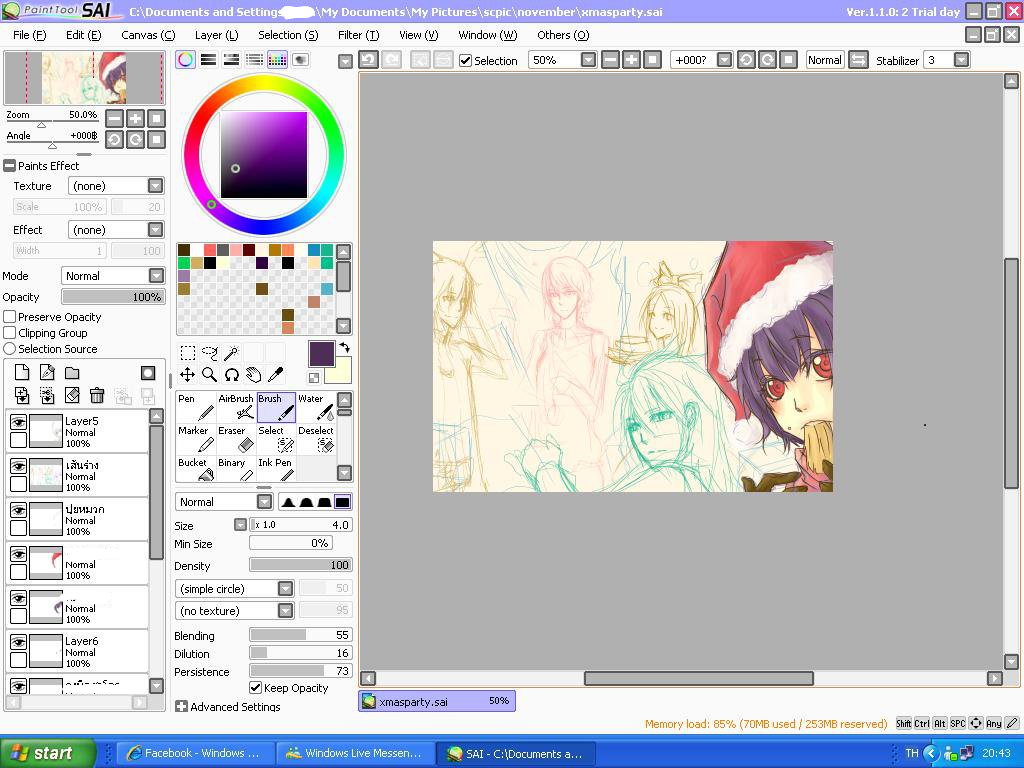Choose the magic wand tool
Screen dimensions: 1024x768
click(x=231, y=353)
